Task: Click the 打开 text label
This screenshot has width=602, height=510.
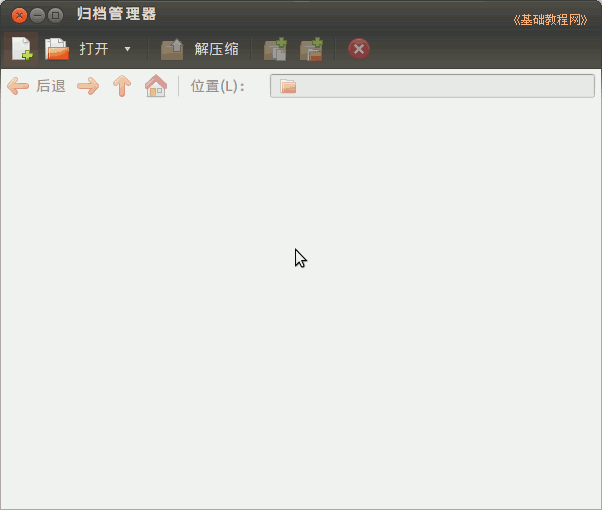Action: 94,49
